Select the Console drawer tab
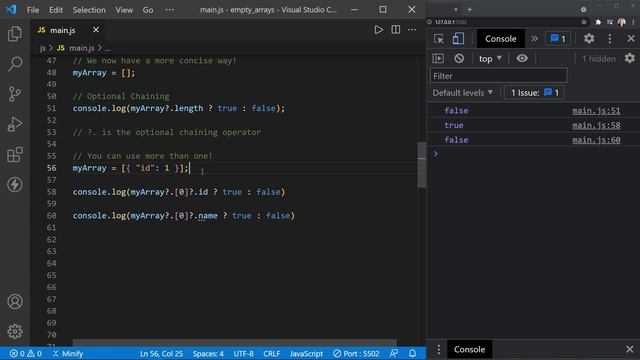Screen dimensions: 640x360 tap(469, 349)
